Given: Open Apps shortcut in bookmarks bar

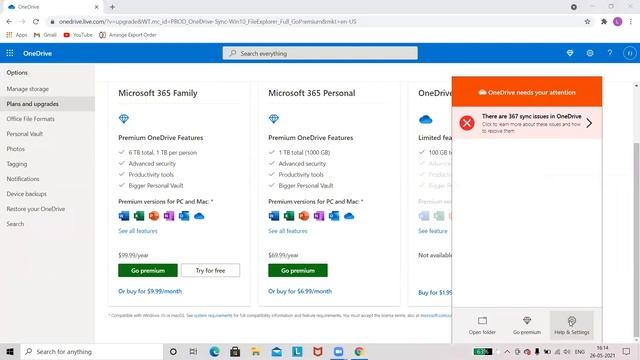Looking at the screenshot, I should coord(17,35).
